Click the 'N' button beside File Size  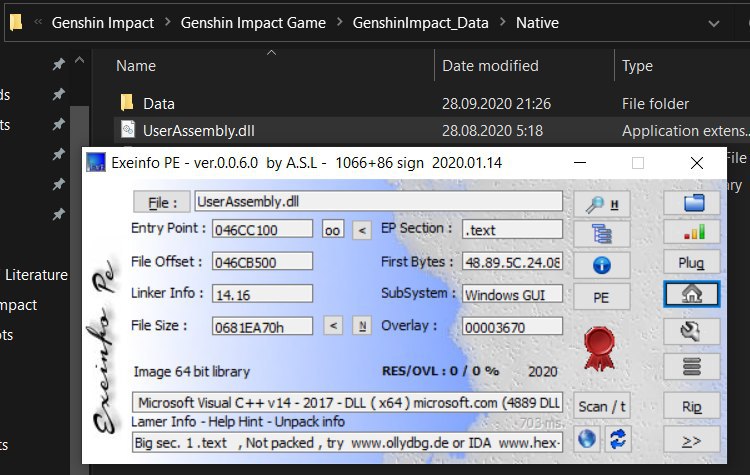[x=362, y=326]
